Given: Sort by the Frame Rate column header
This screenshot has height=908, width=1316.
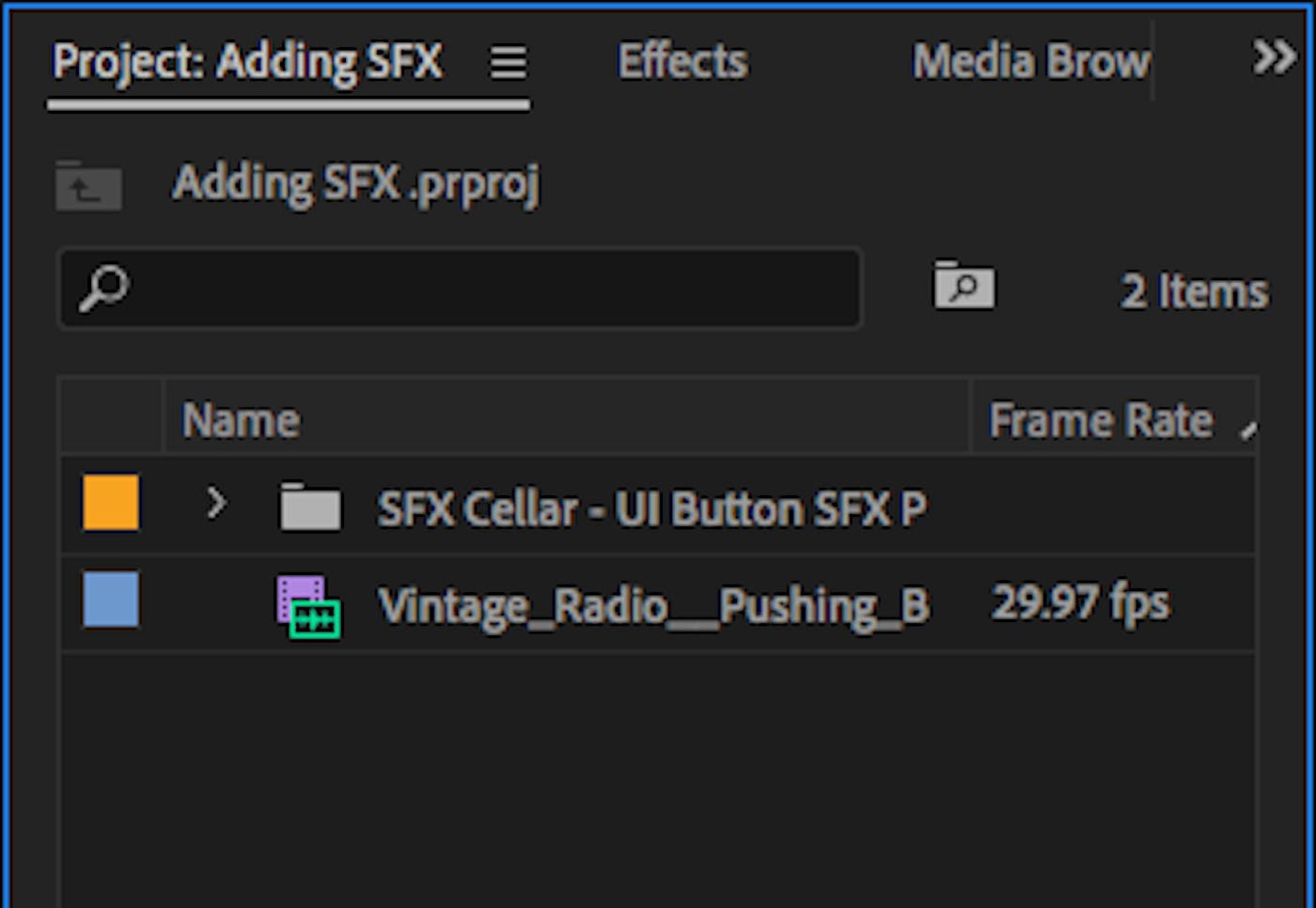Looking at the screenshot, I should 1101,419.
